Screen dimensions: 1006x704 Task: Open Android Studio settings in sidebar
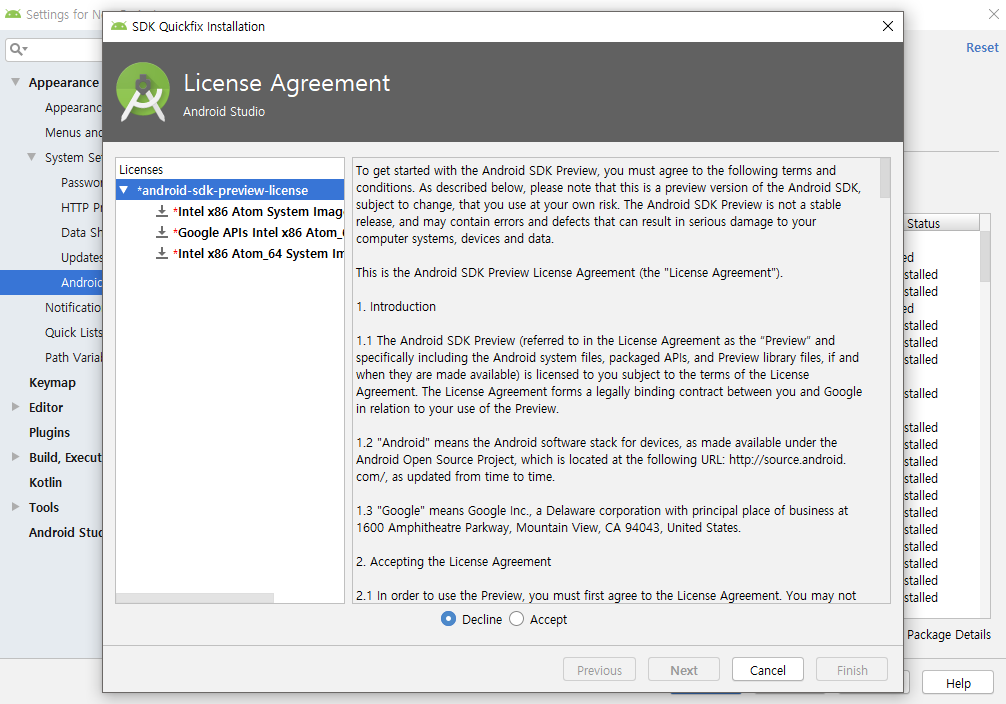coord(65,533)
